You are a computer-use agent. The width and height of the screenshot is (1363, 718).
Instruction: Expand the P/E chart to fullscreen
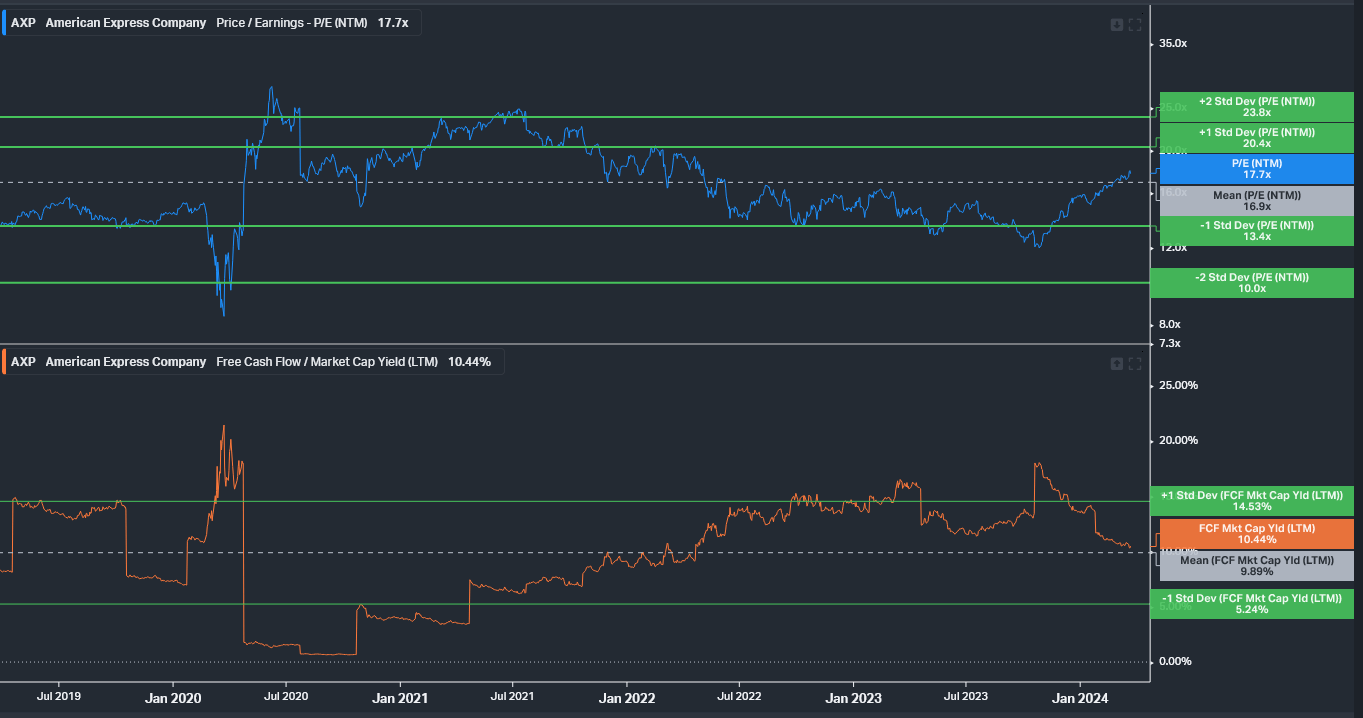click(1135, 23)
